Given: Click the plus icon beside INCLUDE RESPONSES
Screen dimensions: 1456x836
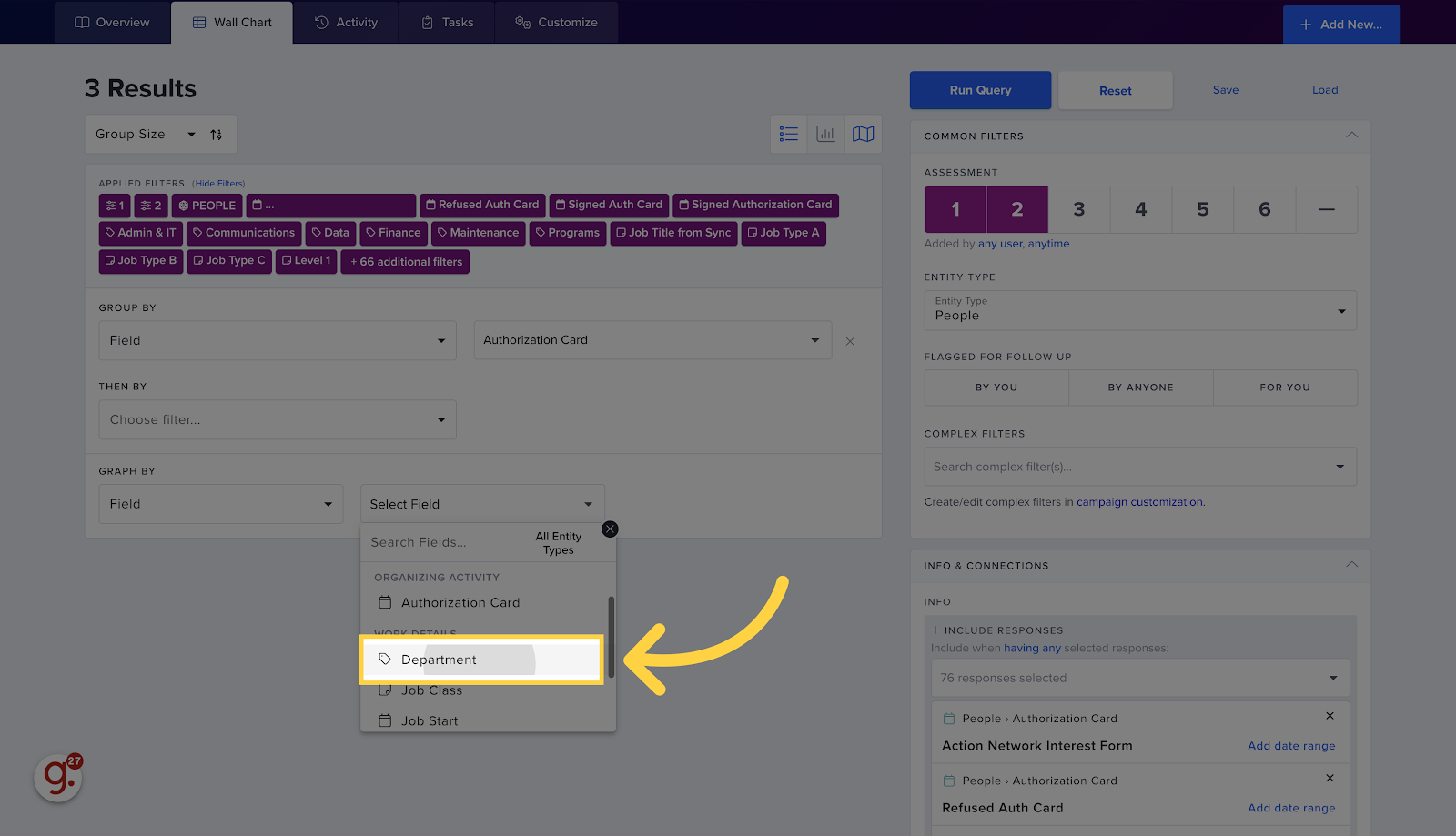Looking at the screenshot, I should 936,630.
